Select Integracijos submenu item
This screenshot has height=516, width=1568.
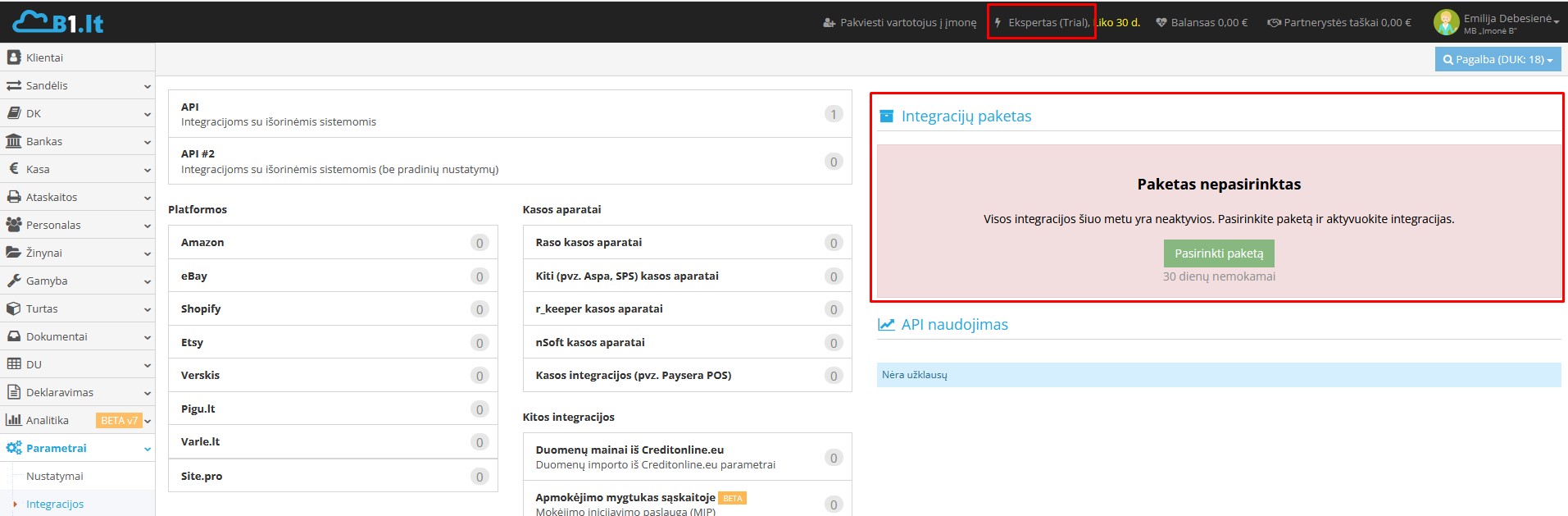point(55,504)
